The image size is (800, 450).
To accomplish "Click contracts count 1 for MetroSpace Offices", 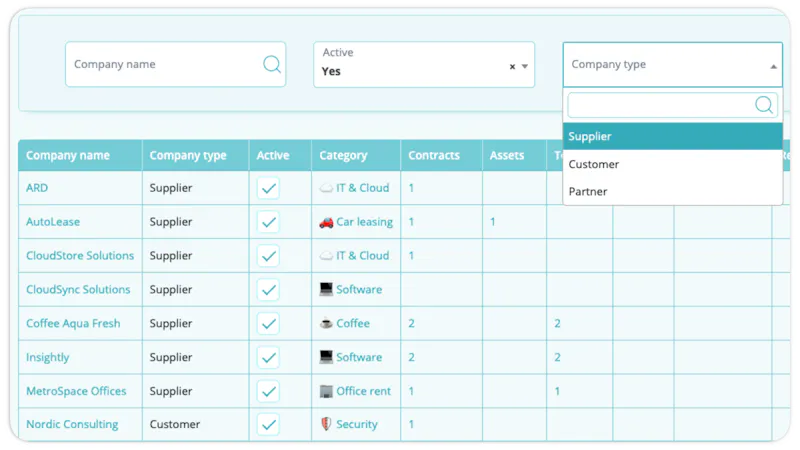I will (411, 391).
